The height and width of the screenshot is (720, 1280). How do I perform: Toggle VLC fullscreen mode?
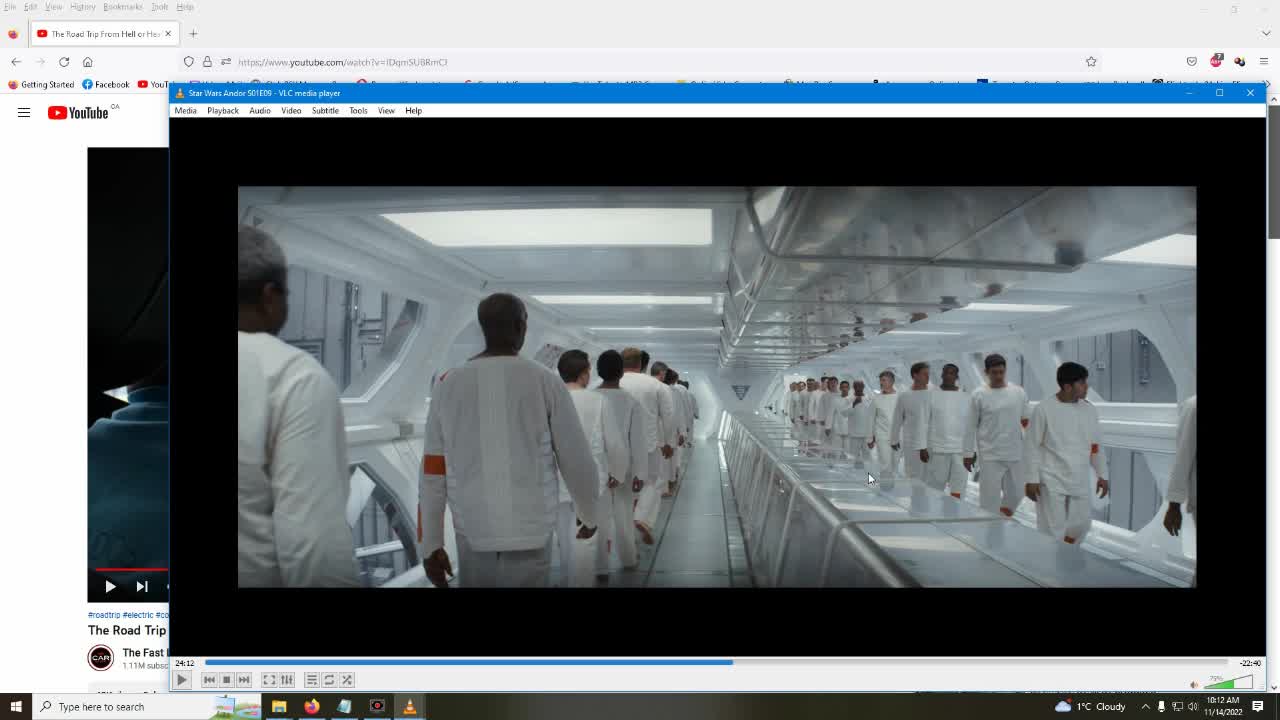click(269, 680)
